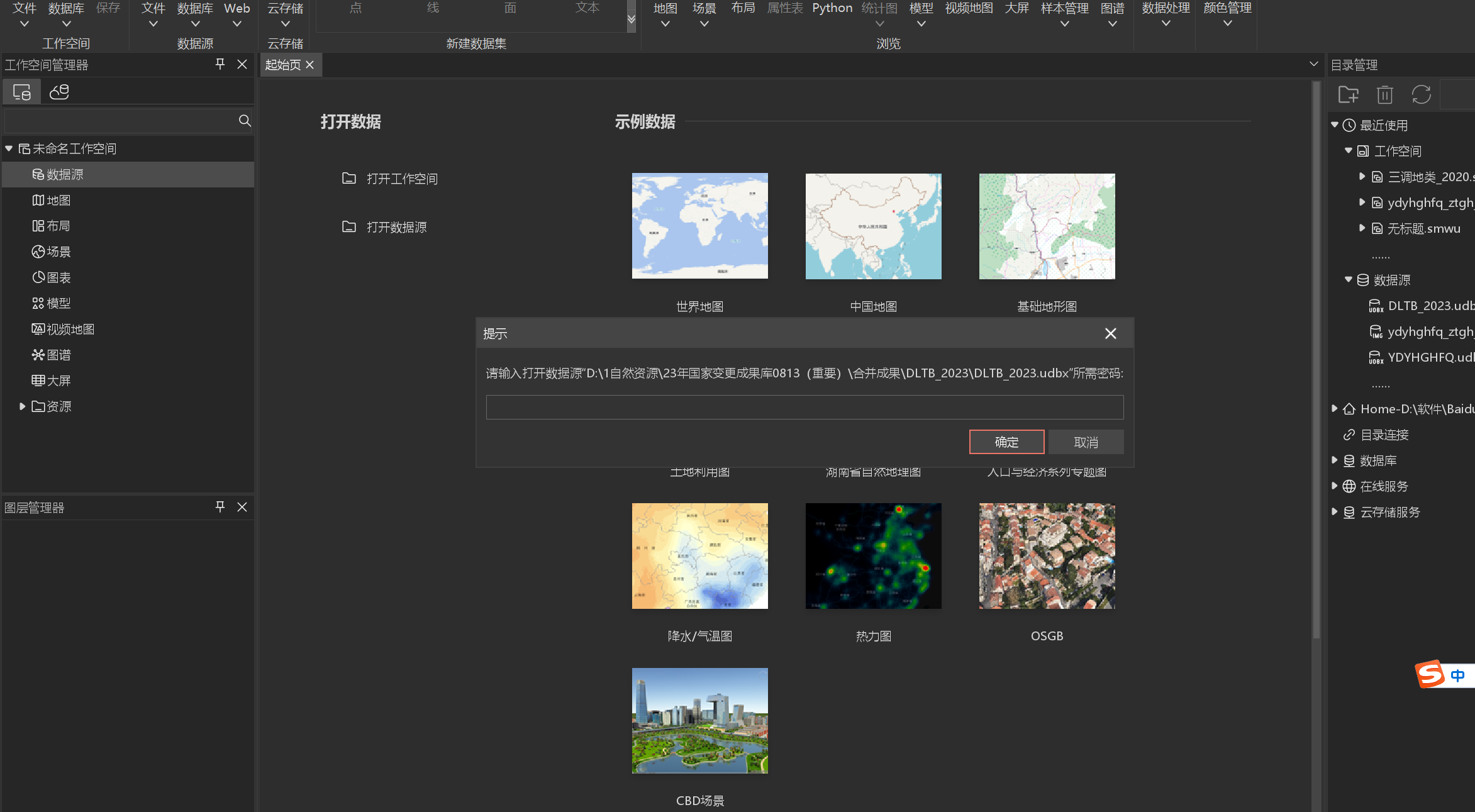
Task: Expand the Home-D directory node
Action: tap(1335, 409)
